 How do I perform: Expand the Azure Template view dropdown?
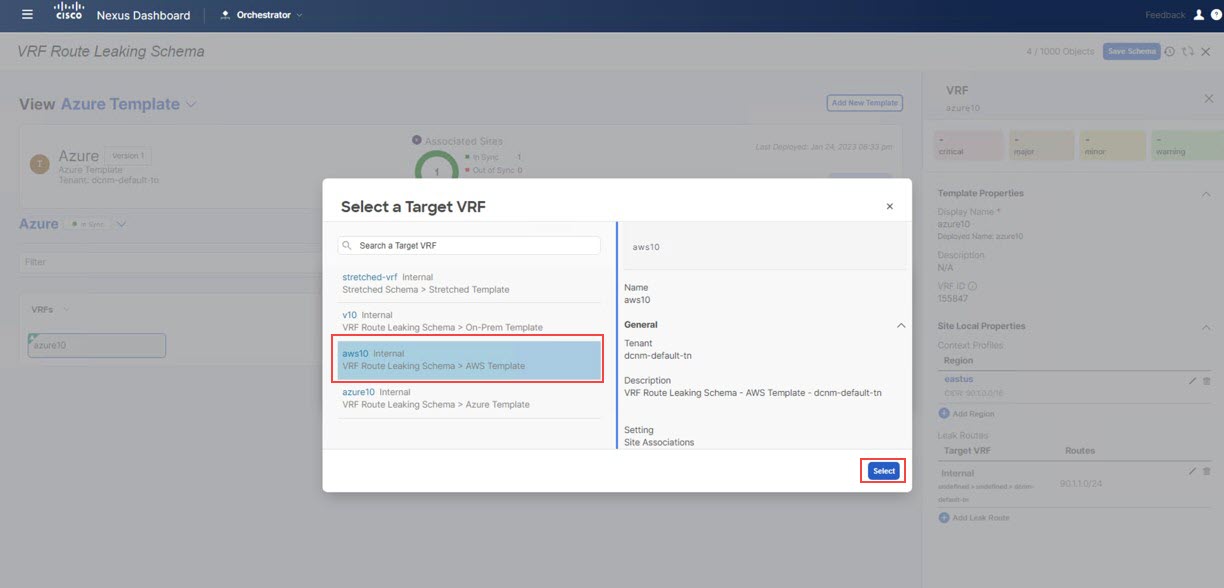tap(191, 104)
